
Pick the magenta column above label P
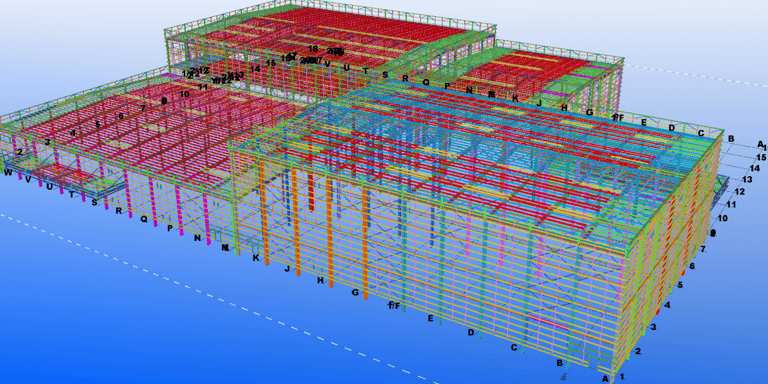[179, 211]
